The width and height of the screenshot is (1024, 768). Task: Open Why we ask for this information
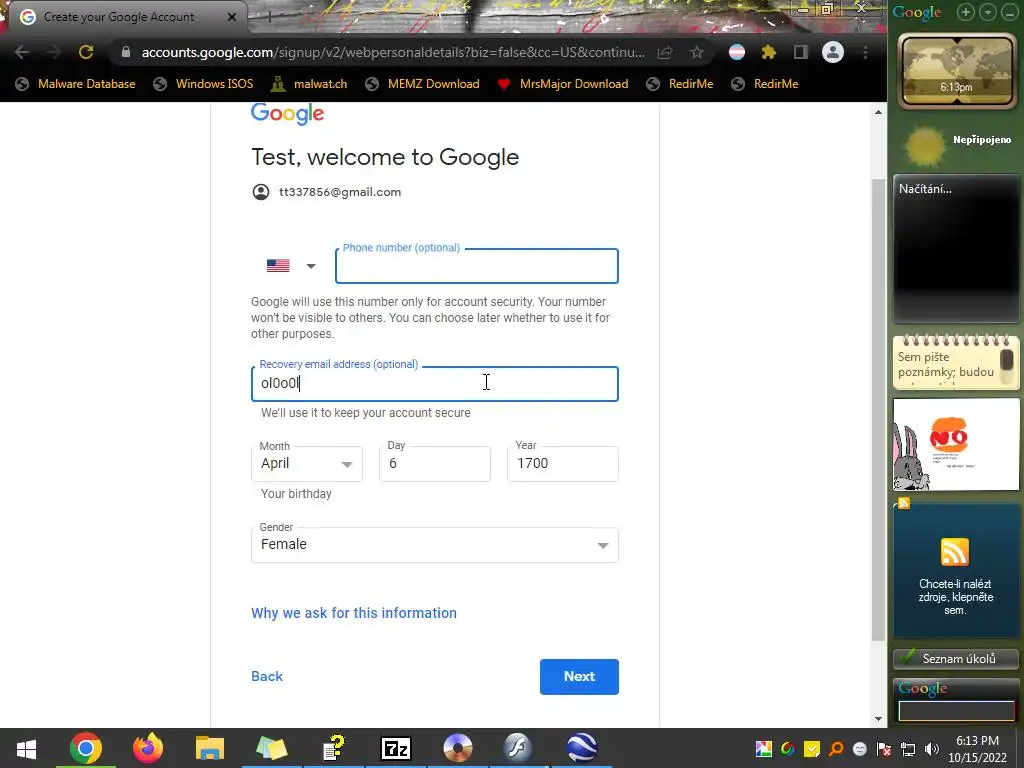click(x=354, y=613)
